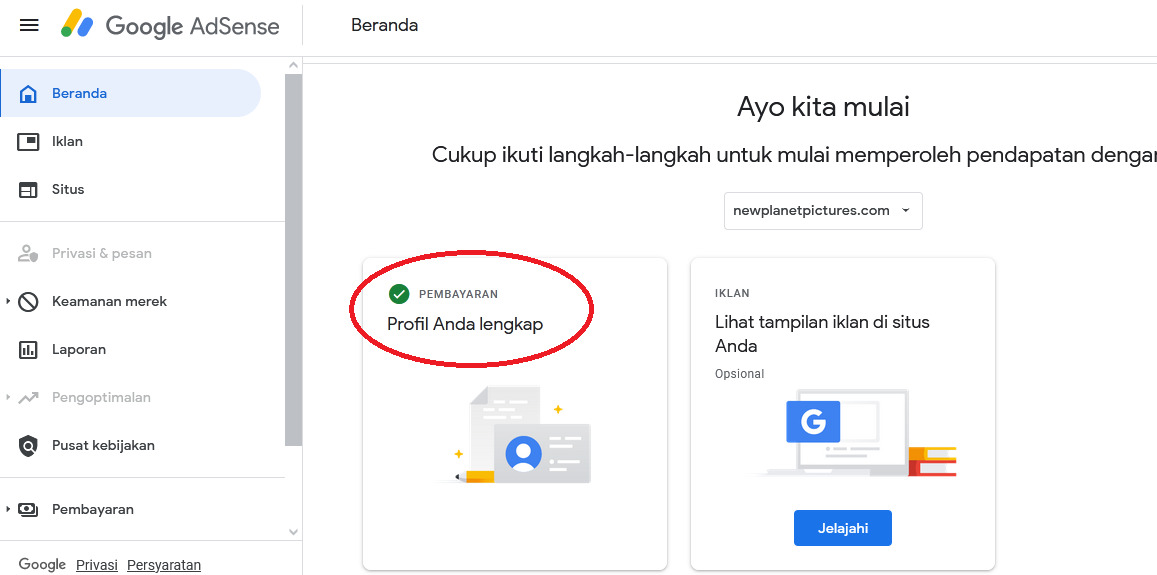Click the green checkmark on Pembayaran card
1157x575 pixels.
click(398, 294)
